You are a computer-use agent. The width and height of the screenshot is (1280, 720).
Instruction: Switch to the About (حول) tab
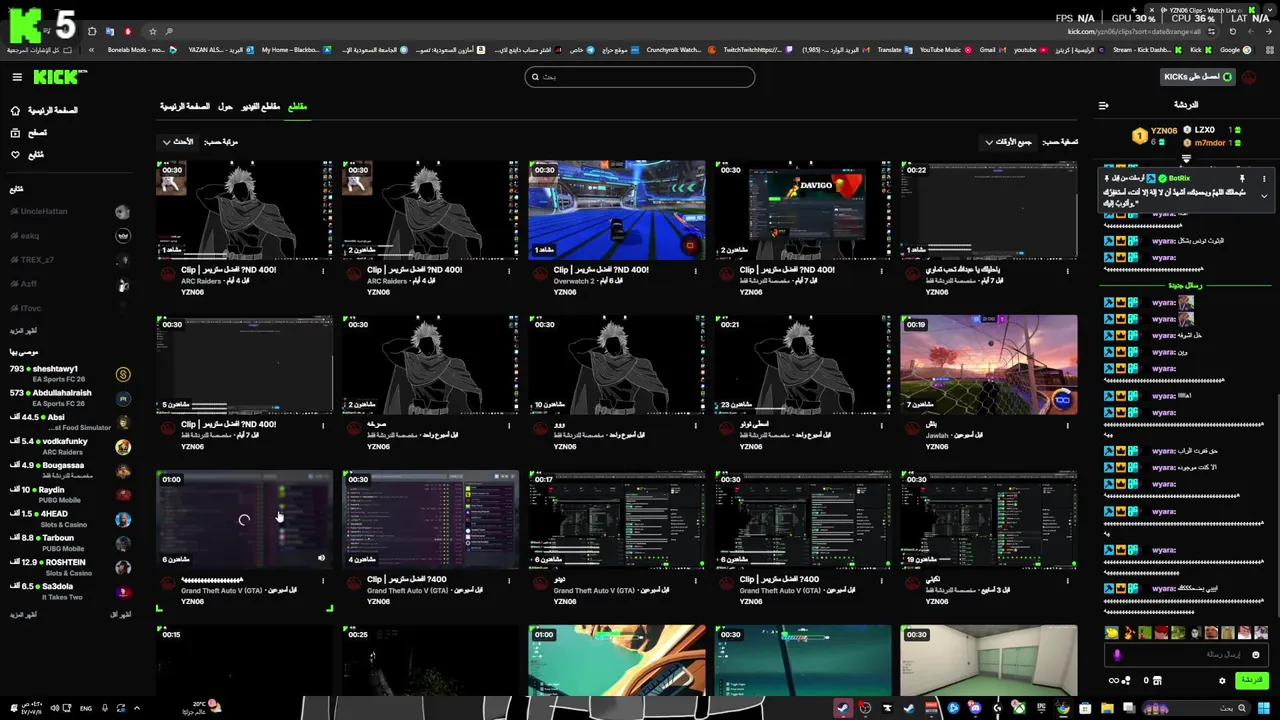(225, 106)
